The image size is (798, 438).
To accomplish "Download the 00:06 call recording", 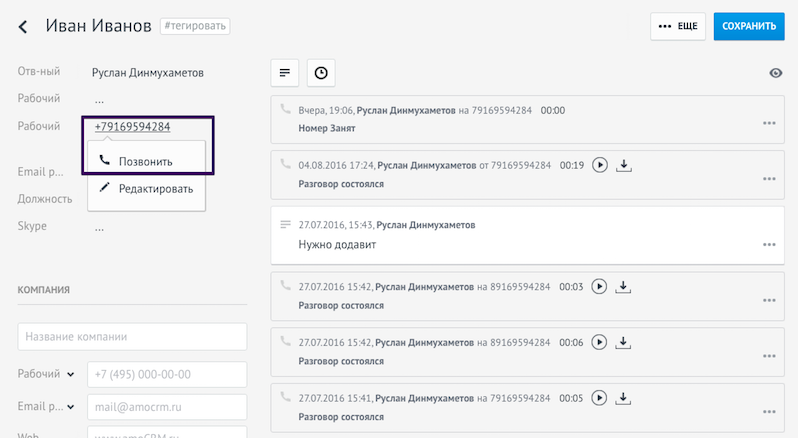I will (x=623, y=342).
